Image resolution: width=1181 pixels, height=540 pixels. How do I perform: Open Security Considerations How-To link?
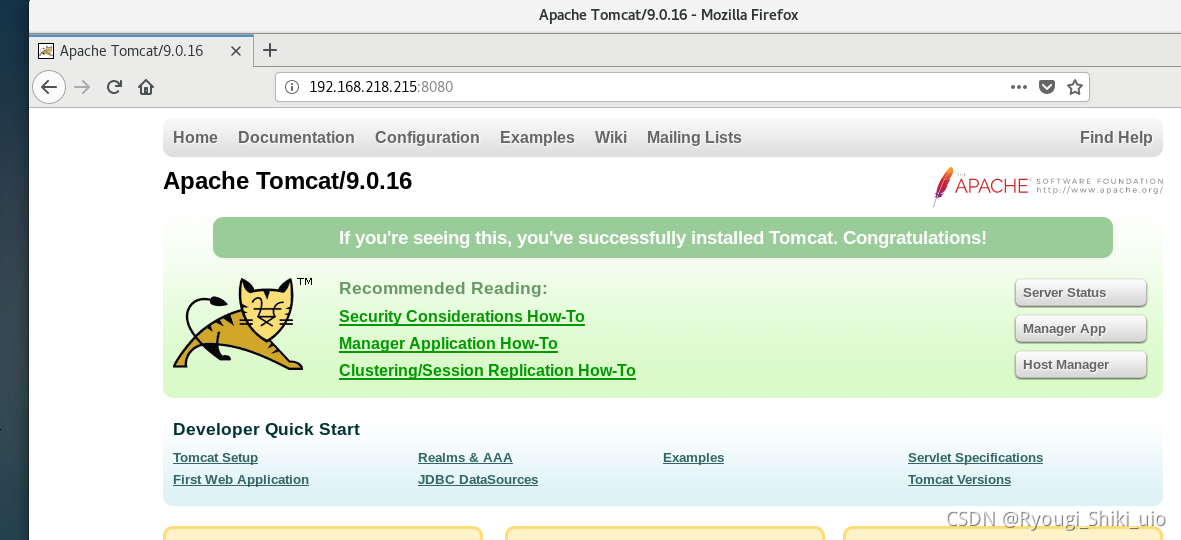tap(462, 316)
